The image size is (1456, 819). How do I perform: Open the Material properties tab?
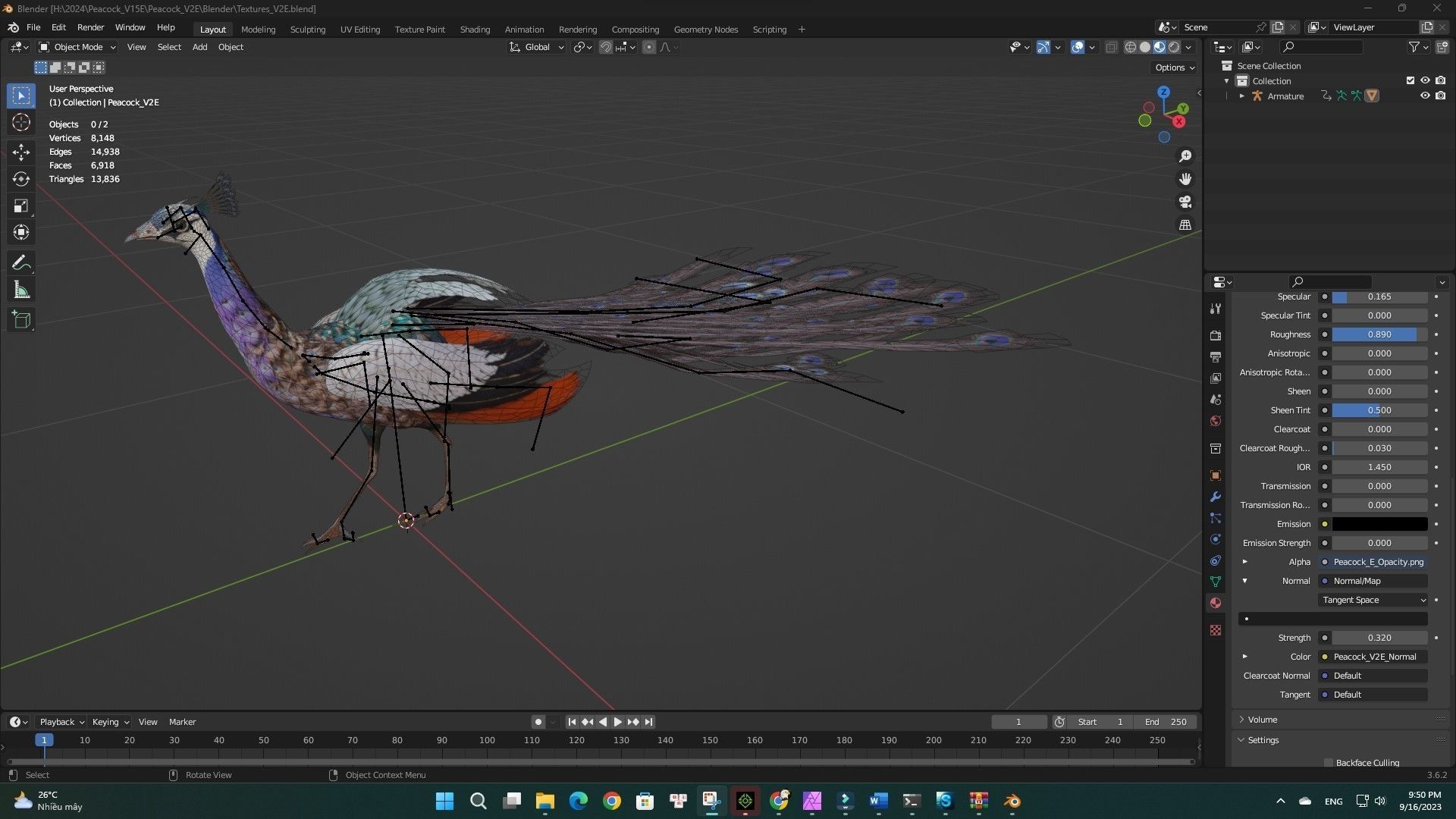(1216, 603)
